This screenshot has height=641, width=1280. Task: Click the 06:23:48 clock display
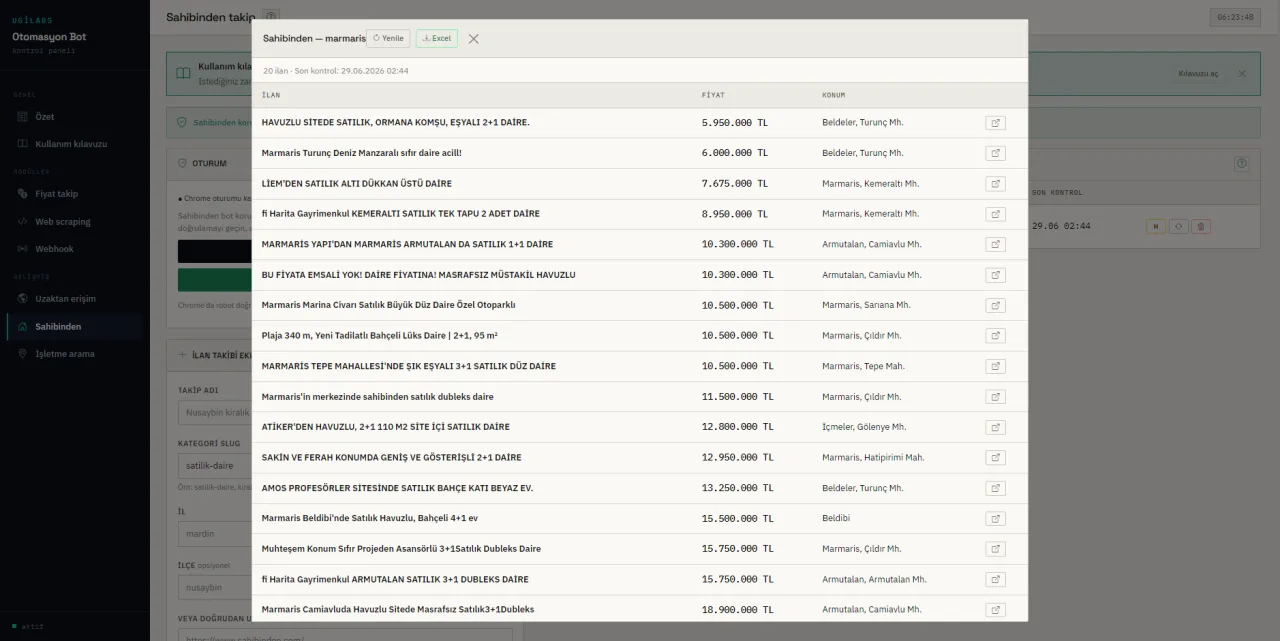coord(1235,17)
